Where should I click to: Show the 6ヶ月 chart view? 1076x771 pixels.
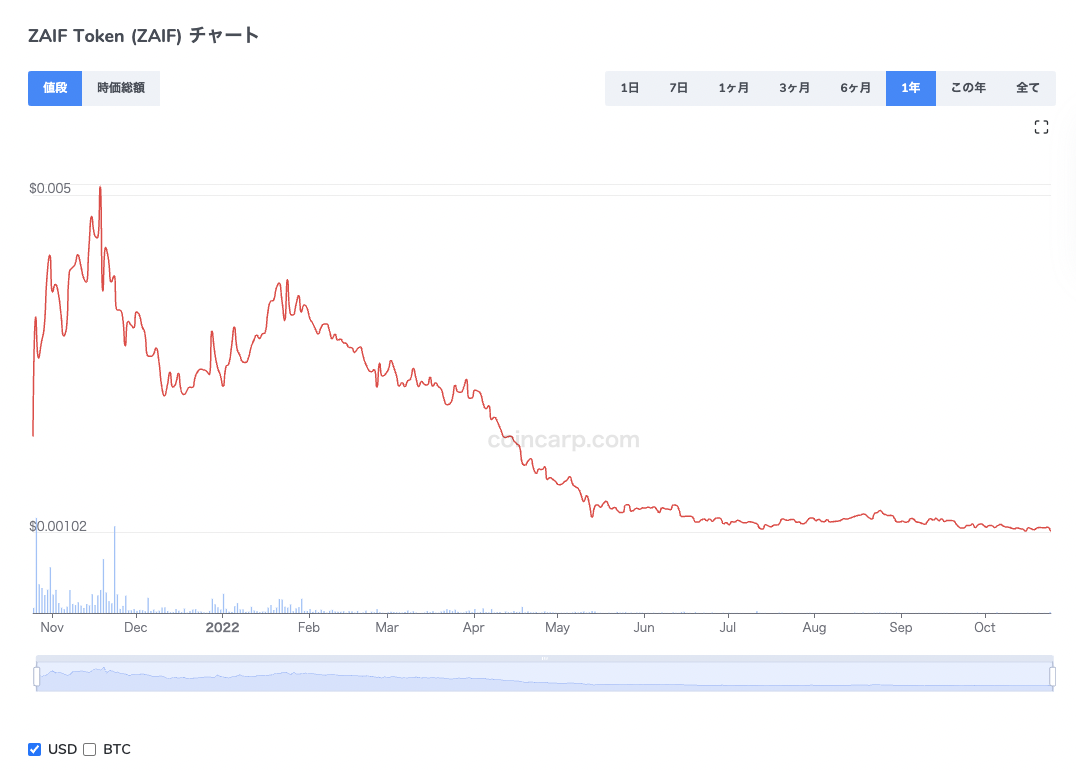856,88
